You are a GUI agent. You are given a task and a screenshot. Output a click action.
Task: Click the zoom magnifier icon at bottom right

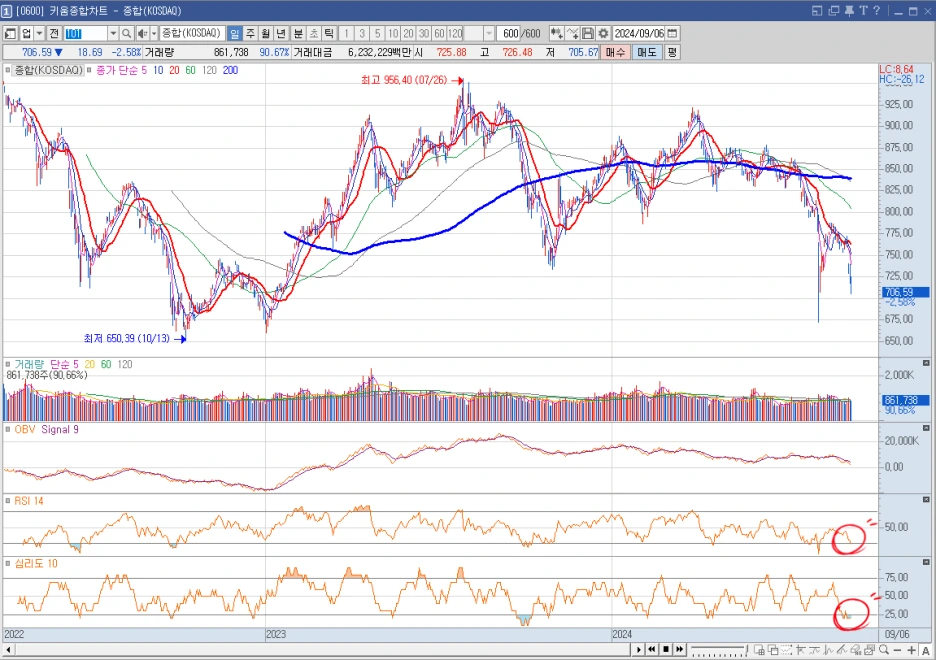click(884, 649)
